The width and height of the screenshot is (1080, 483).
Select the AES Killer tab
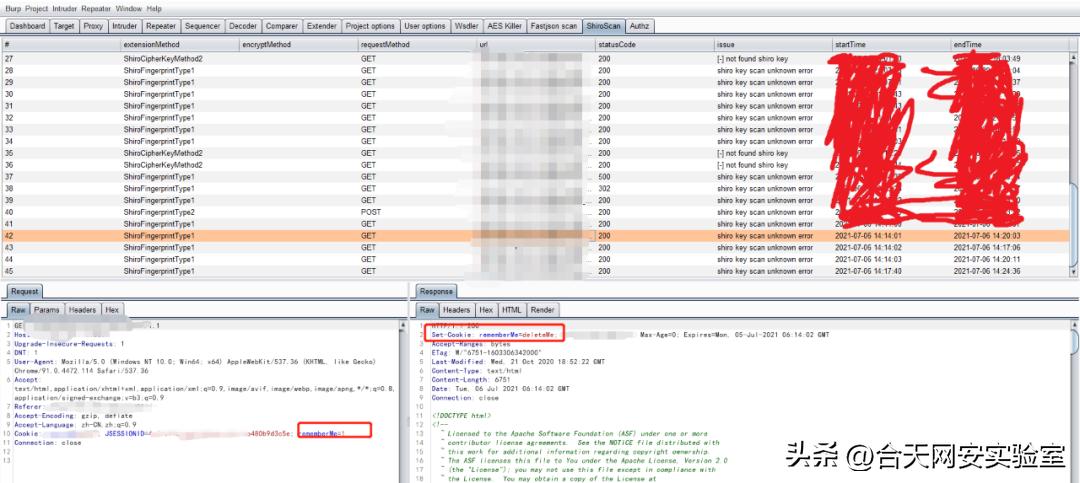pyautogui.click(x=503, y=26)
